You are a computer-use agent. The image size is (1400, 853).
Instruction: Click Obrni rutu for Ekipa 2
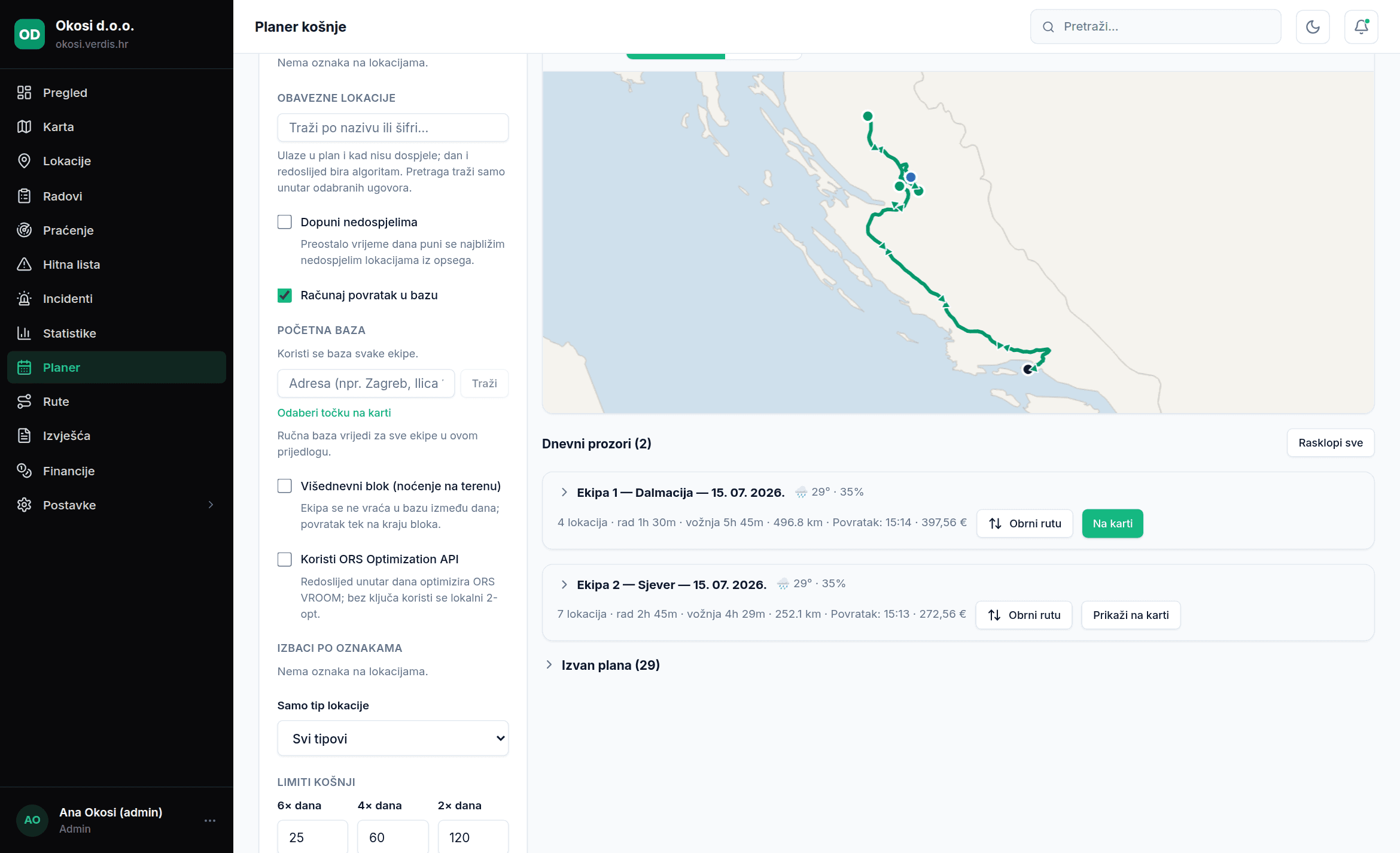1024,615
